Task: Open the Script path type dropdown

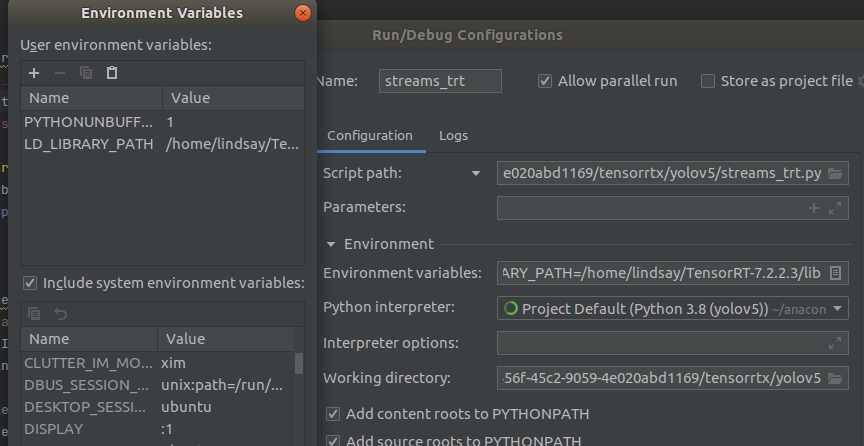Action: [476, 173]
